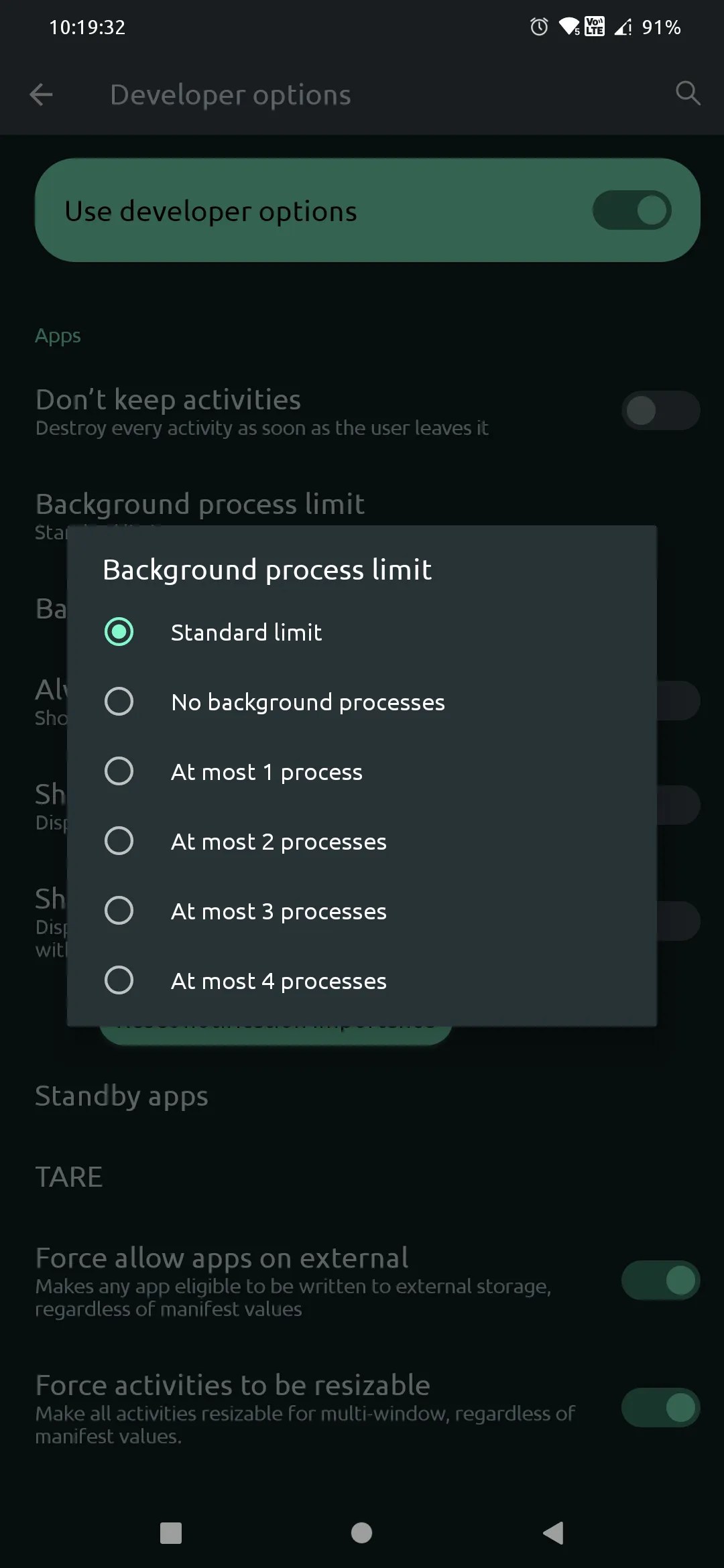
Task: Select At most 2 processes limit
Action: coord(119,841)
